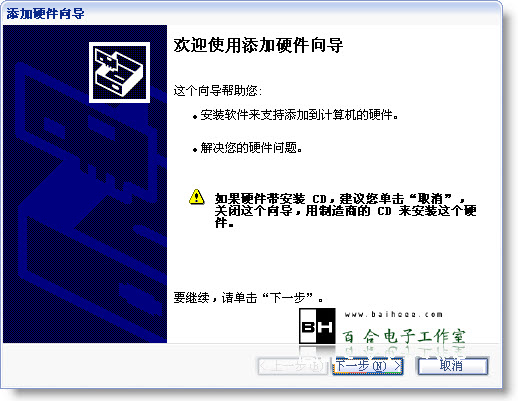Viewport: 518px width, 401px height.
Task: Click the line 解决您的硬件问题
Action: 251,148
